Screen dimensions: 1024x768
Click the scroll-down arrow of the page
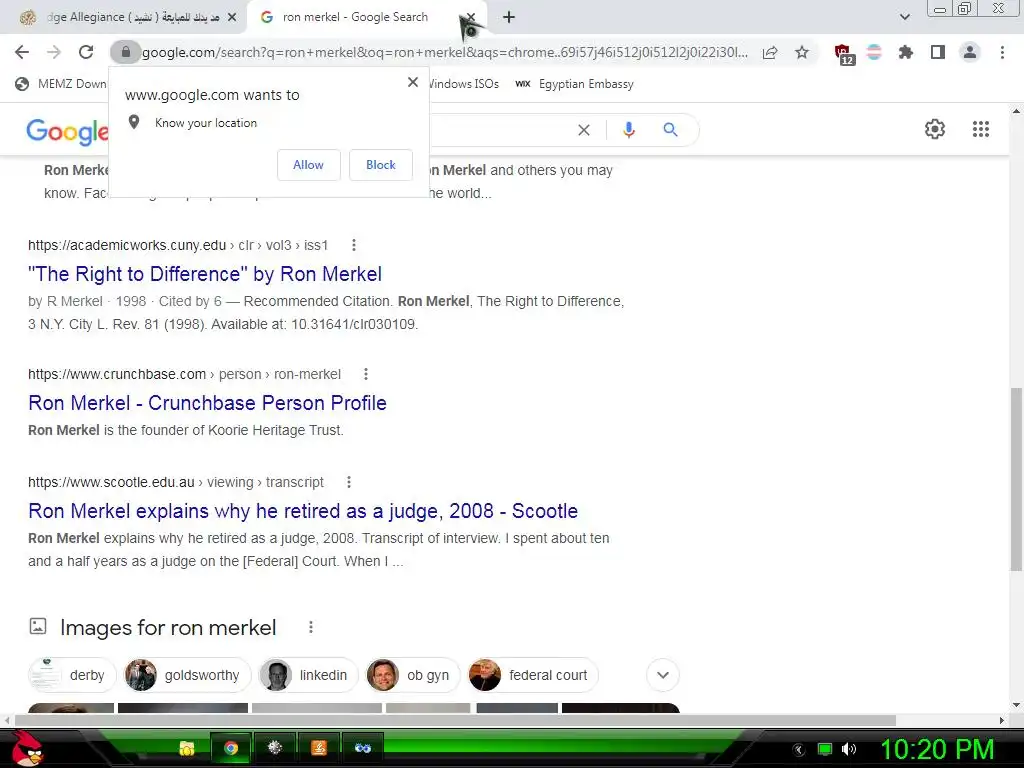1016,705
